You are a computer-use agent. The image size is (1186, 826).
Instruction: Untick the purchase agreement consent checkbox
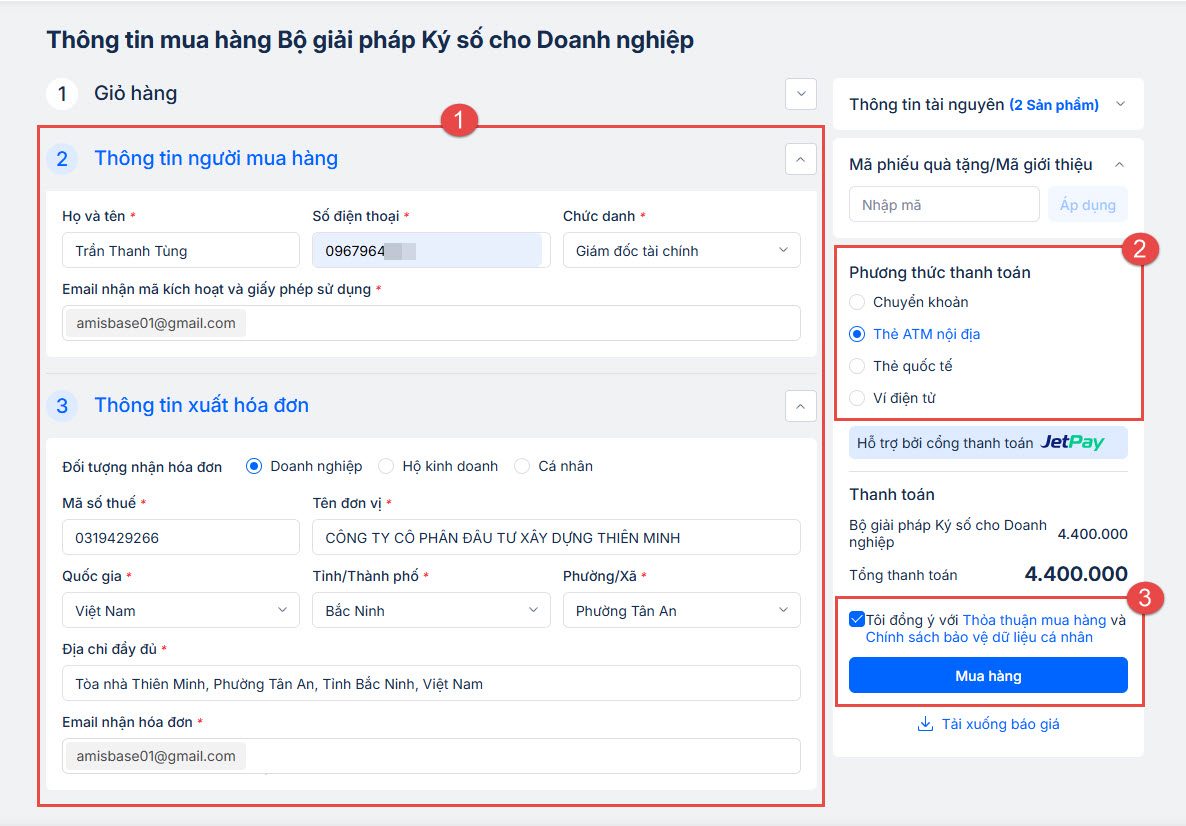pos(856,619)
